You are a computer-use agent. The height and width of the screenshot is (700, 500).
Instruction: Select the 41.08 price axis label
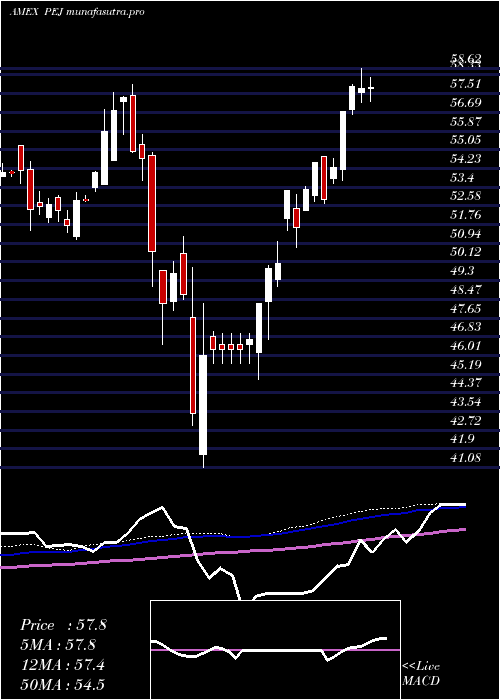(x=466, y=458)
